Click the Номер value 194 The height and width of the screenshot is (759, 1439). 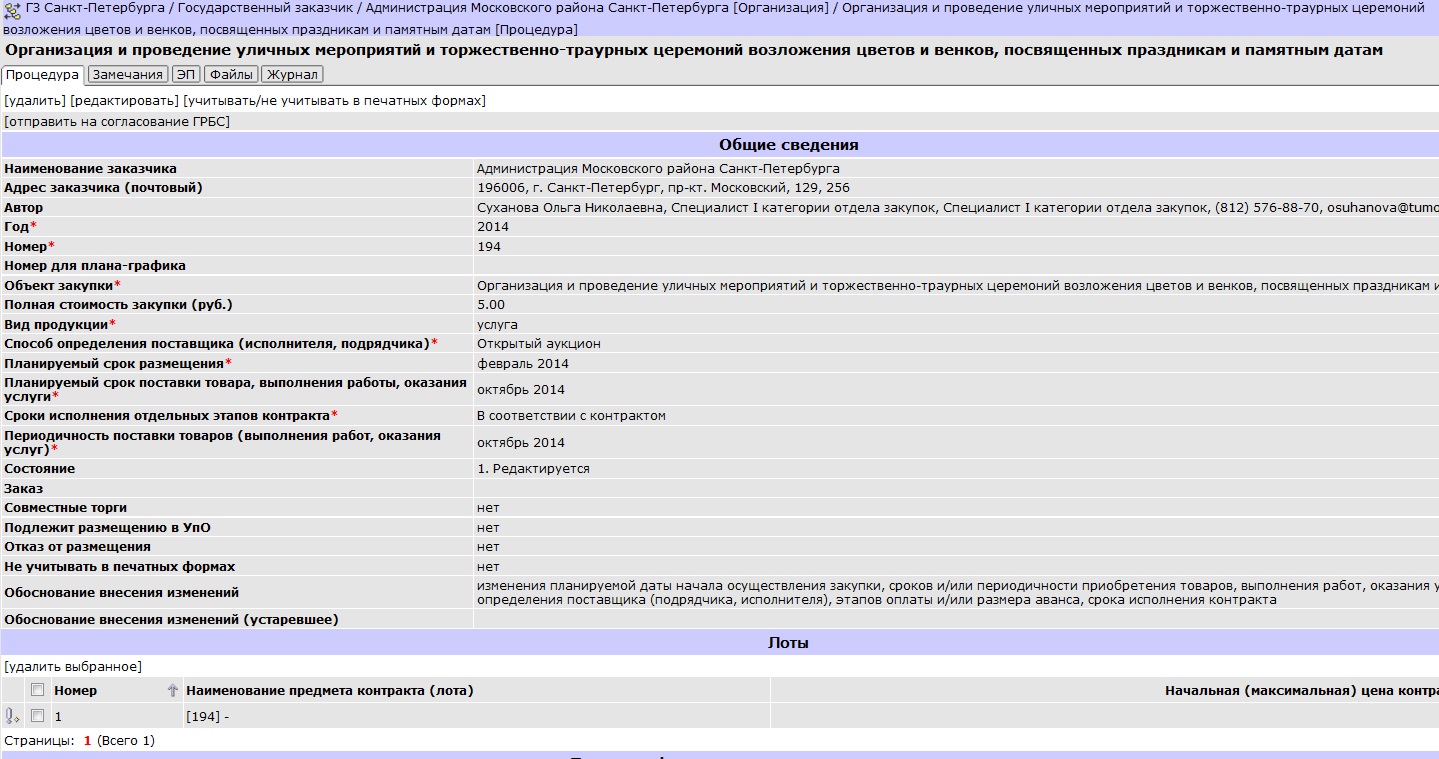(489, 246)
